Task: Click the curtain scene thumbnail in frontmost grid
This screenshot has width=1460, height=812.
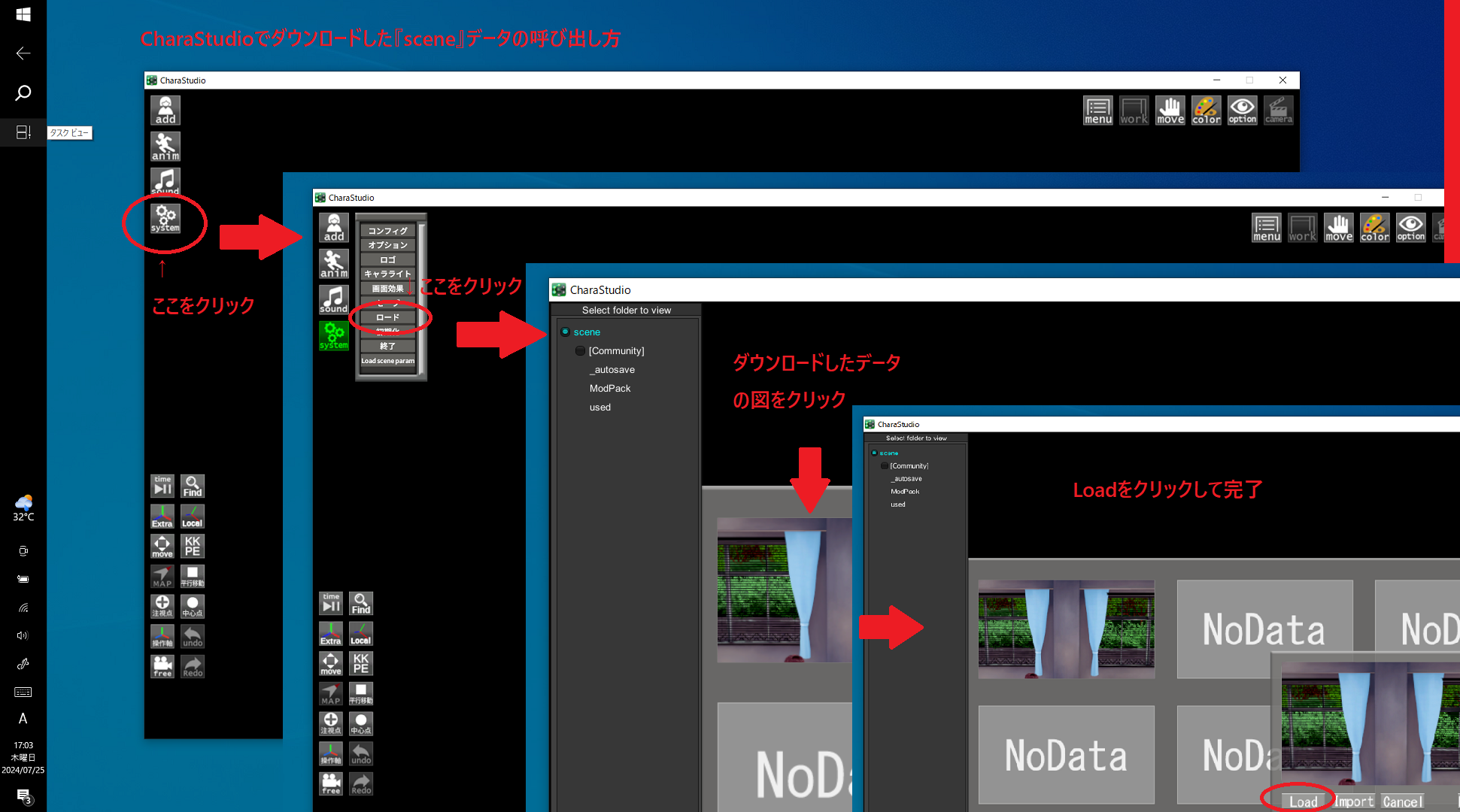Action: coord(1066,629)
